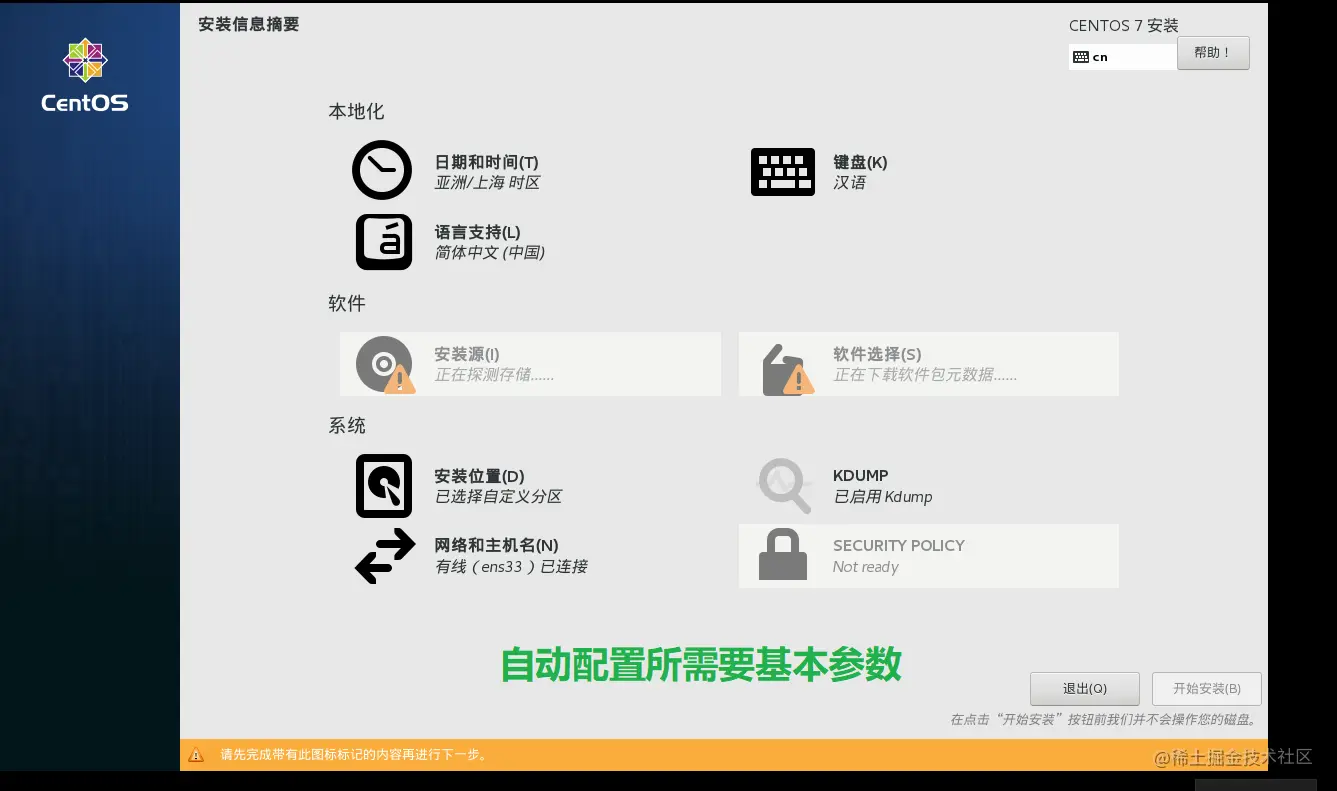Click the keyboard icon beside cn
The height and width of the screenshot is (791, 1337).
pos(1080,57)
